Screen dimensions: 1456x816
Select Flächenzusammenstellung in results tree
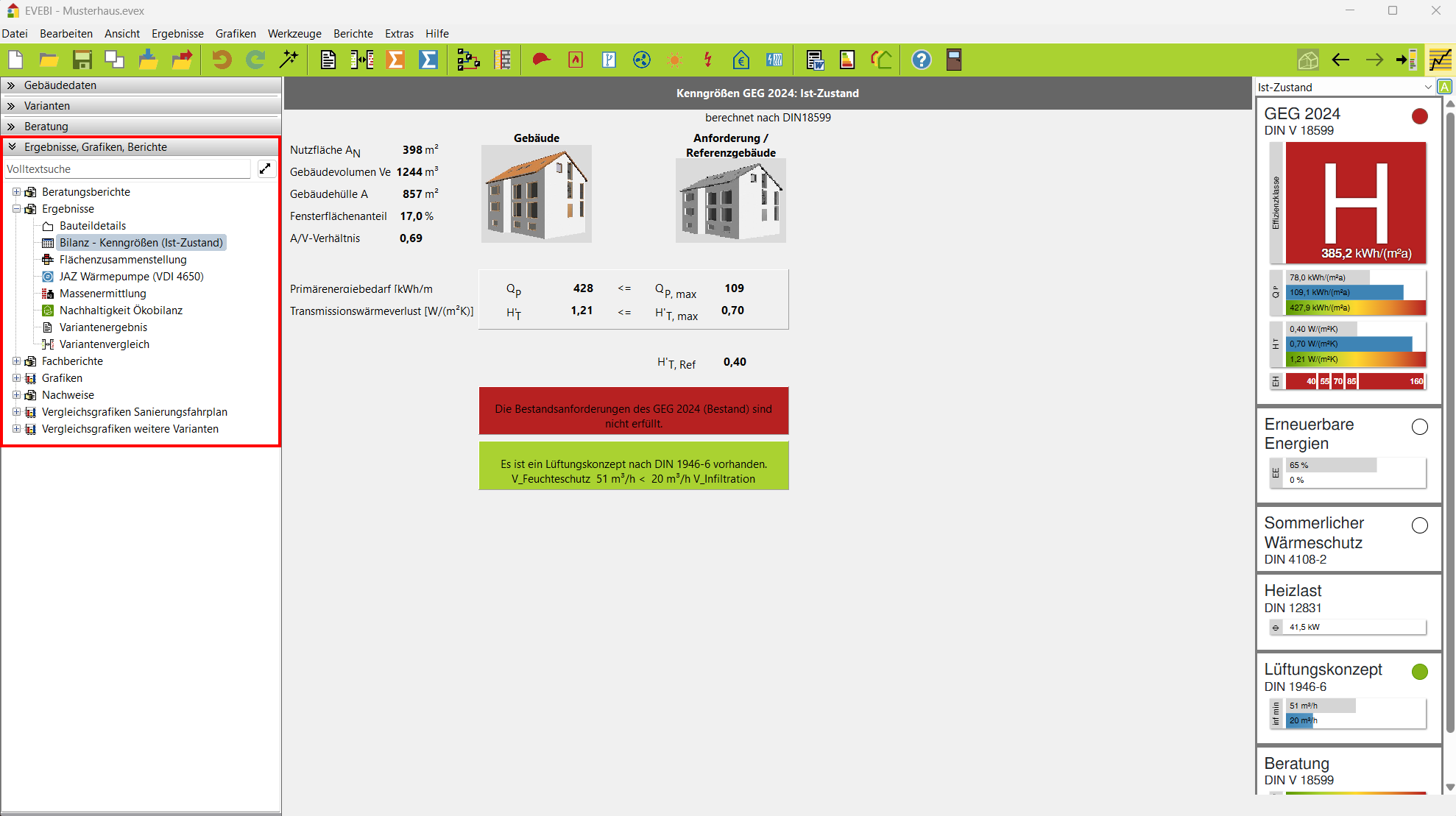coord(123,260)
